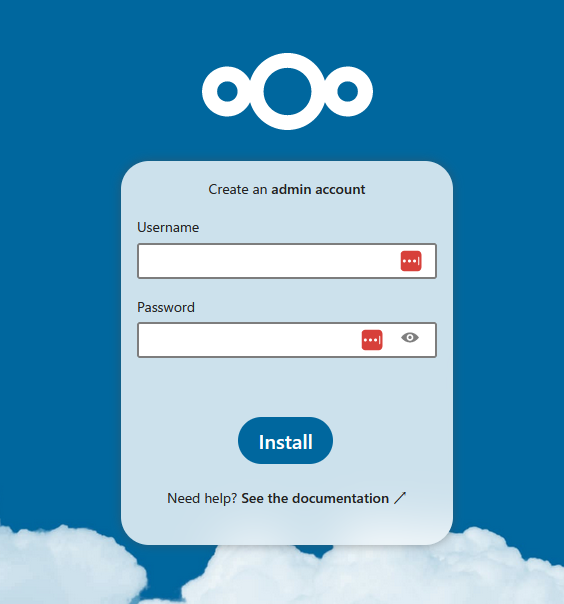Click the Create an admin account heading

287,190
